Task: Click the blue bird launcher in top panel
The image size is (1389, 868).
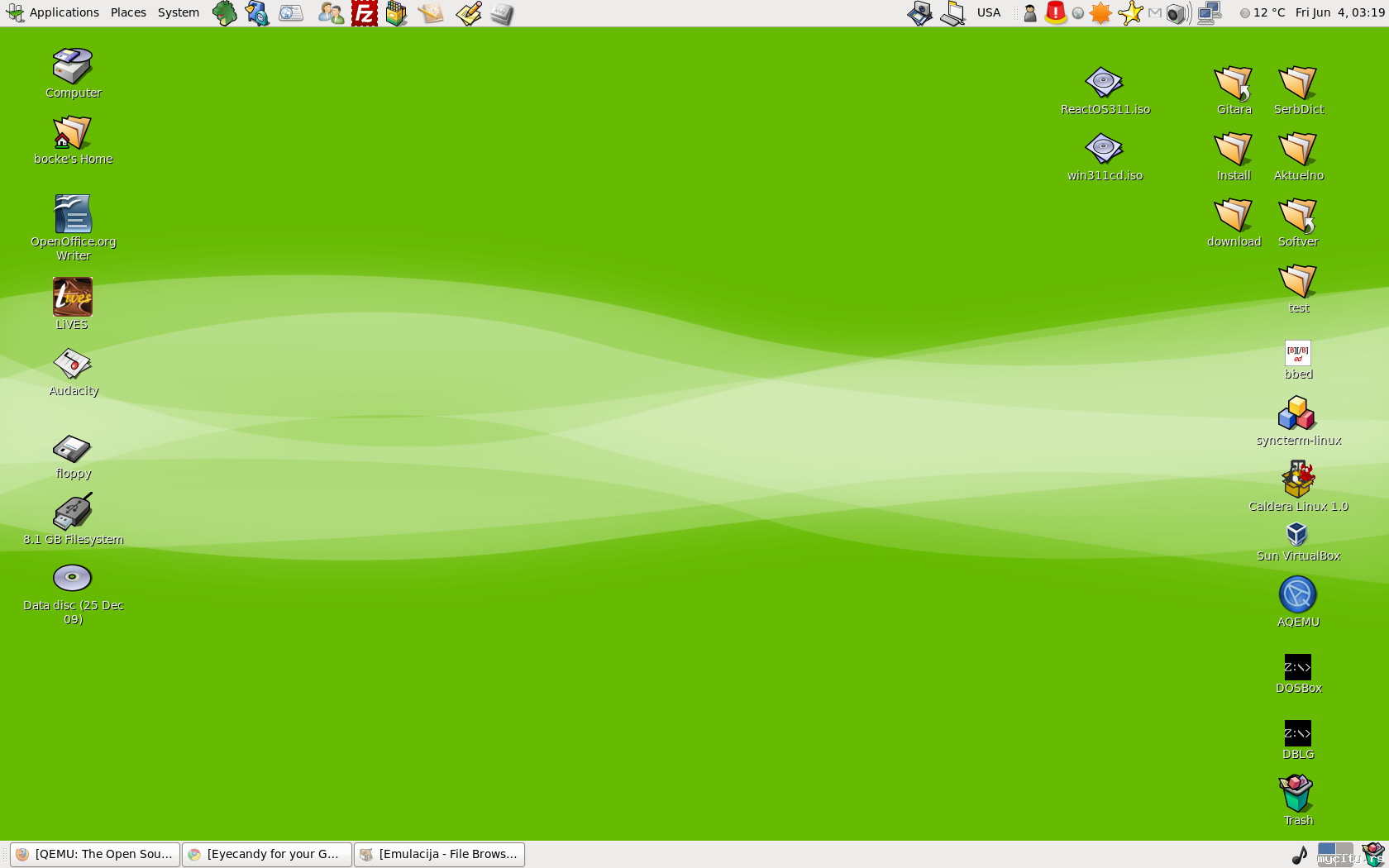Action: (x=257, y=13)
